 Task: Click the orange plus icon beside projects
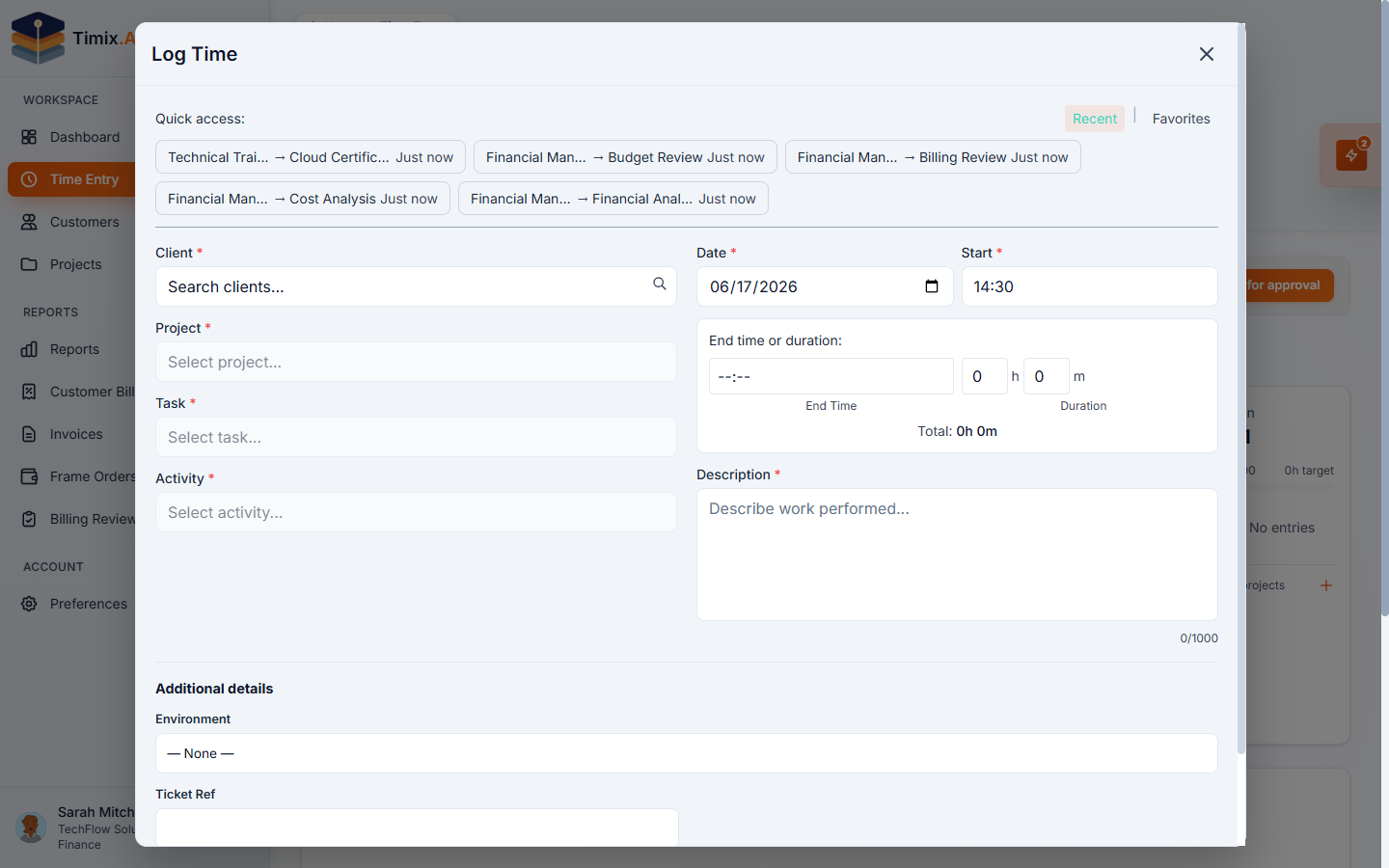tap(1326, 585)
